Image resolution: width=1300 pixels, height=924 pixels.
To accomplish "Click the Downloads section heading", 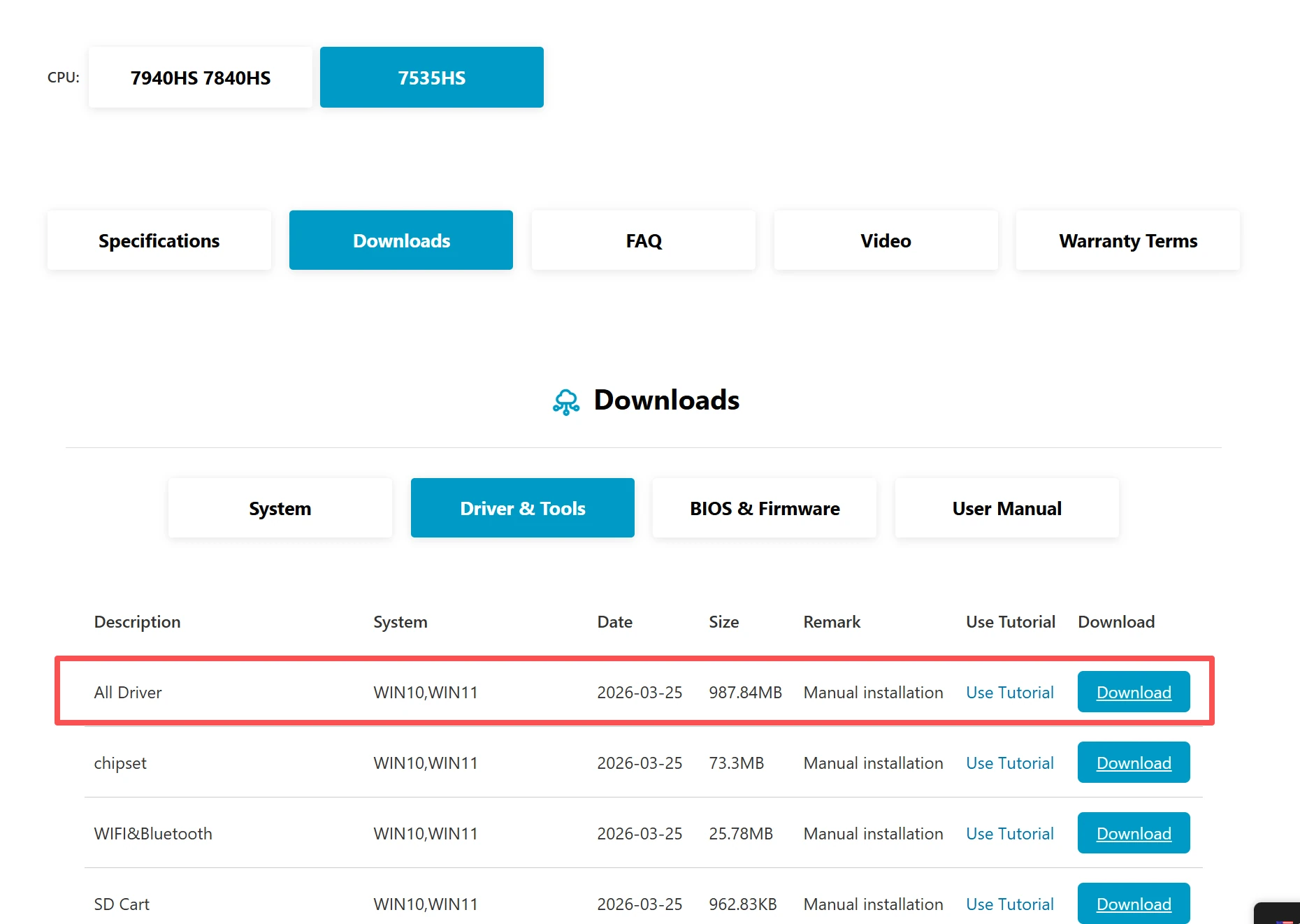I will point(667,400).
